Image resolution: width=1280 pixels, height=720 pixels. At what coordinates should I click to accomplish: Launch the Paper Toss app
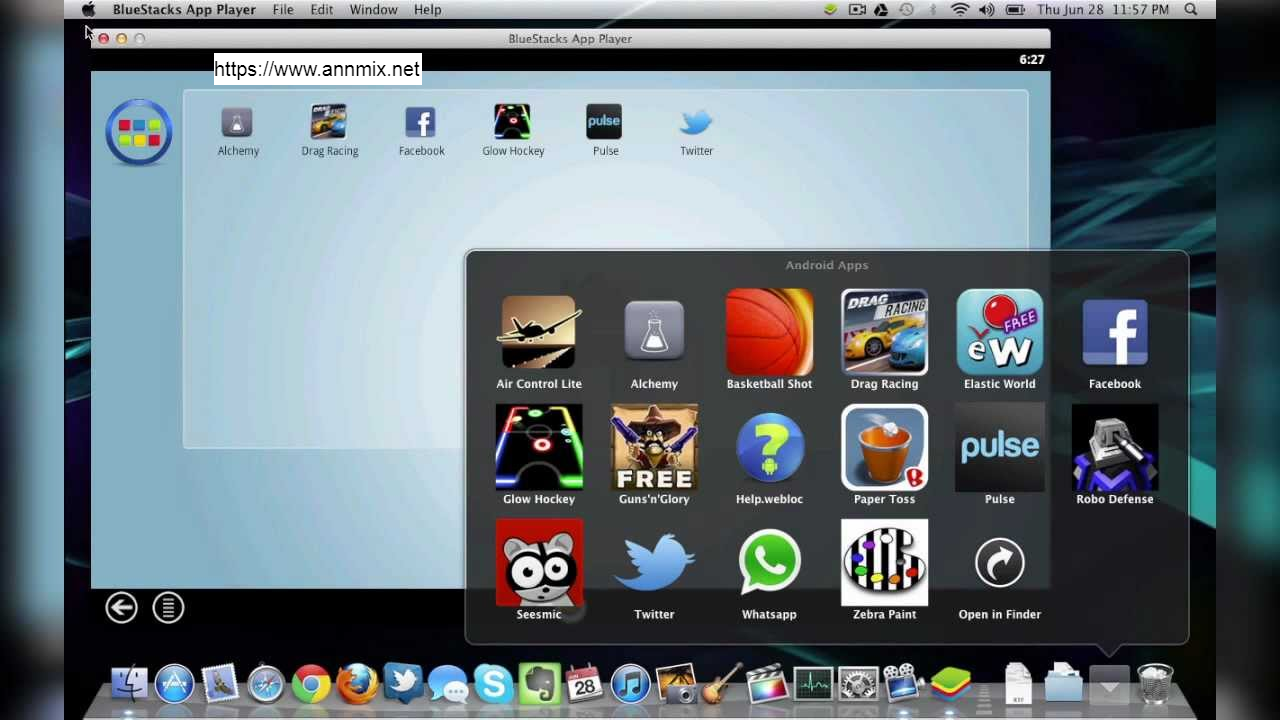coord(884,447)
